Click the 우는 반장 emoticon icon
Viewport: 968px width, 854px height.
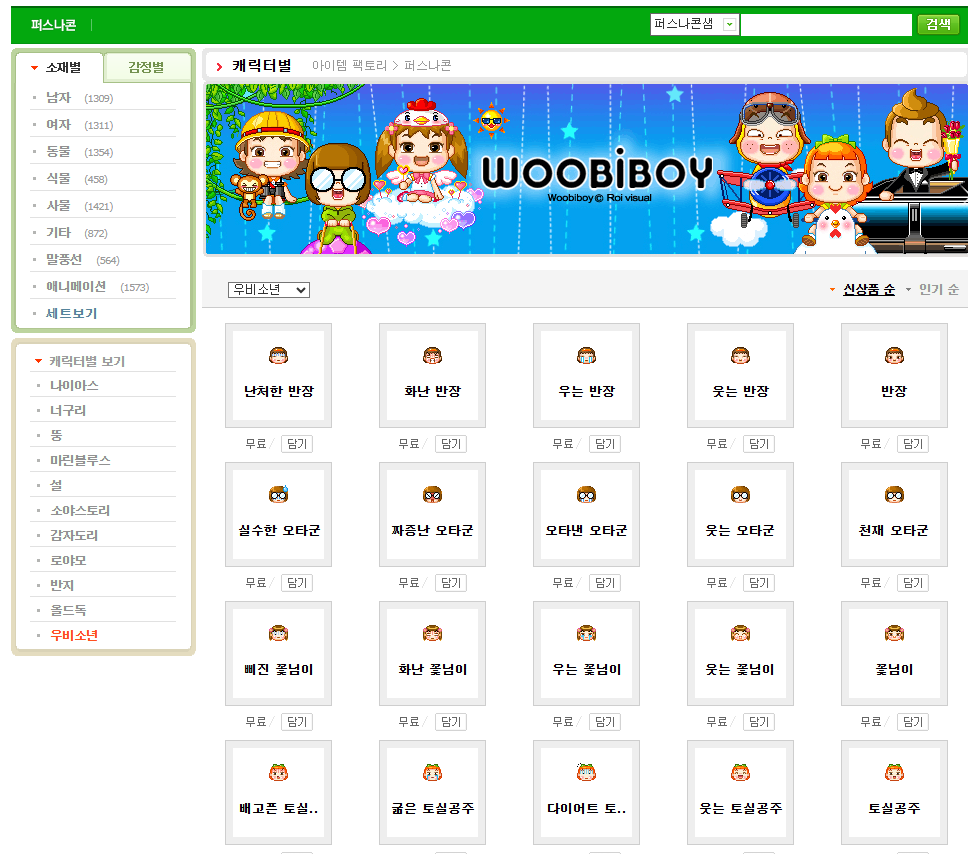pos(586,356)
